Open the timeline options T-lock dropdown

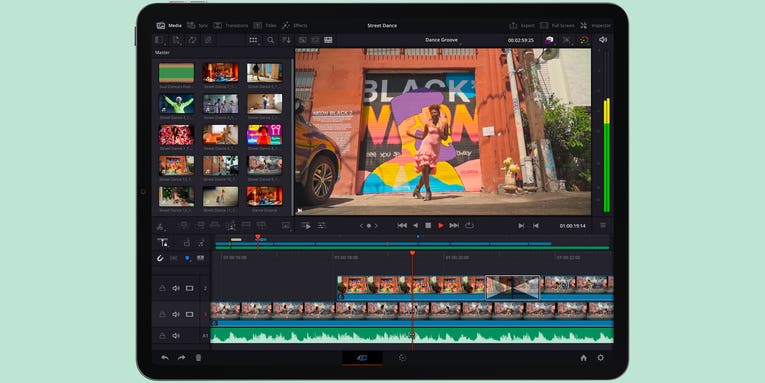[x=163, y=242]
